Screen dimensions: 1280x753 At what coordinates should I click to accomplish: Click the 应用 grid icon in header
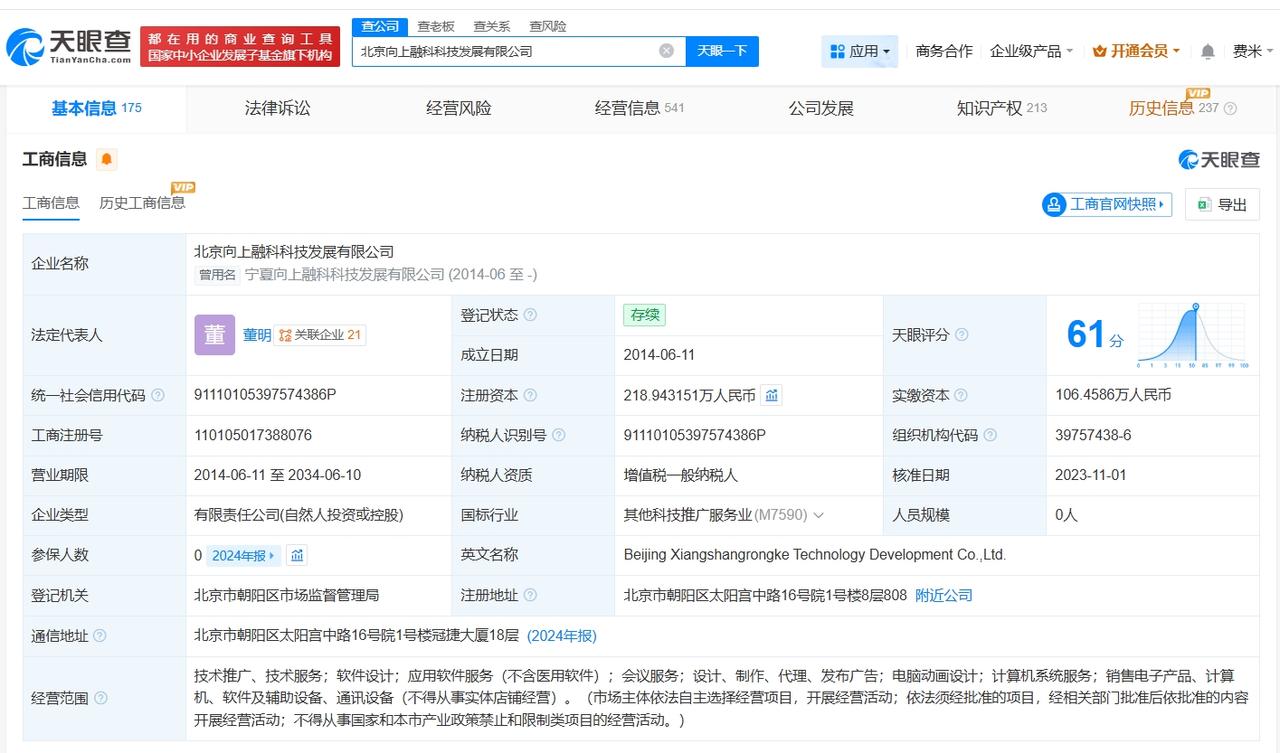(836, 51)
